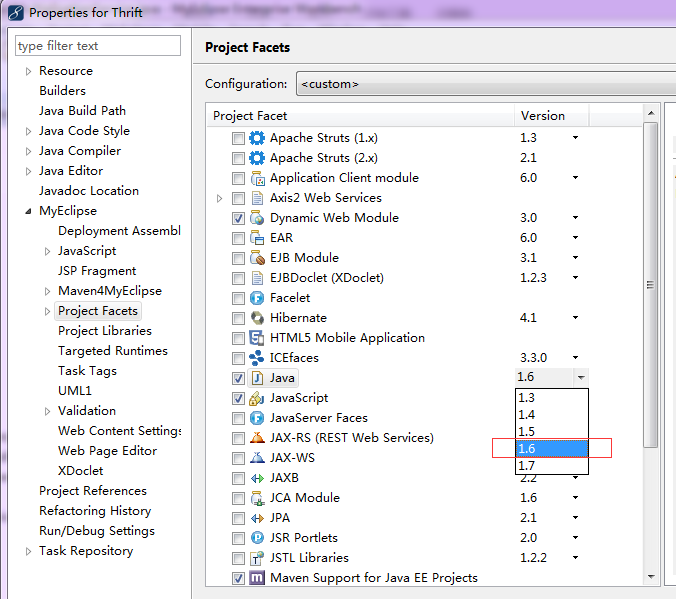Uncheck the JavaScript facet checkbox
The width and height of the screenshot is (676, 599).
[x=238, y=398]
